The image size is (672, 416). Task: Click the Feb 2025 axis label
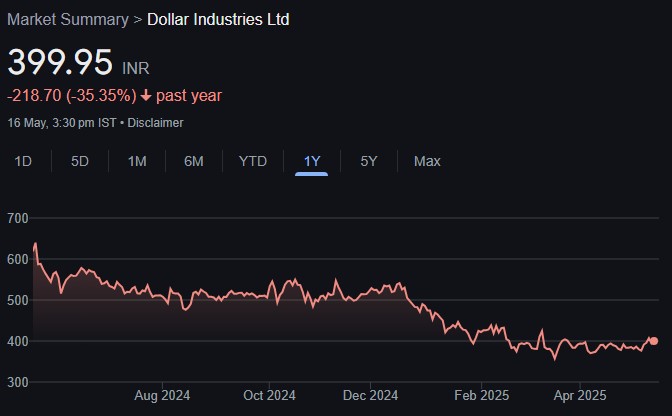tap(481, 395)
